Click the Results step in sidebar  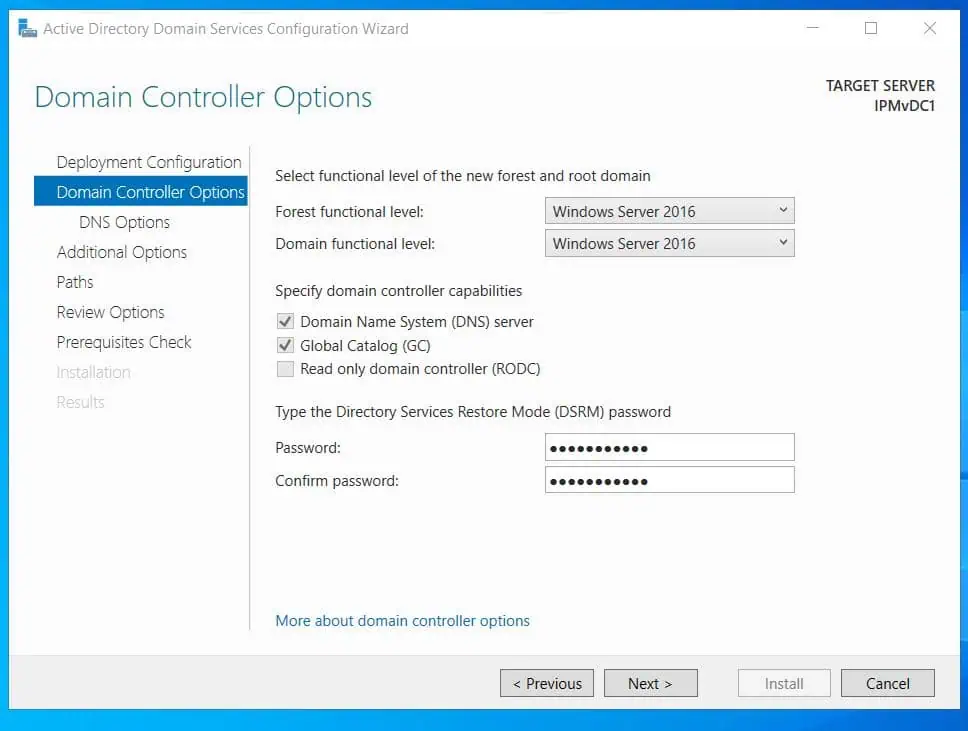click(x=80, y=403)
